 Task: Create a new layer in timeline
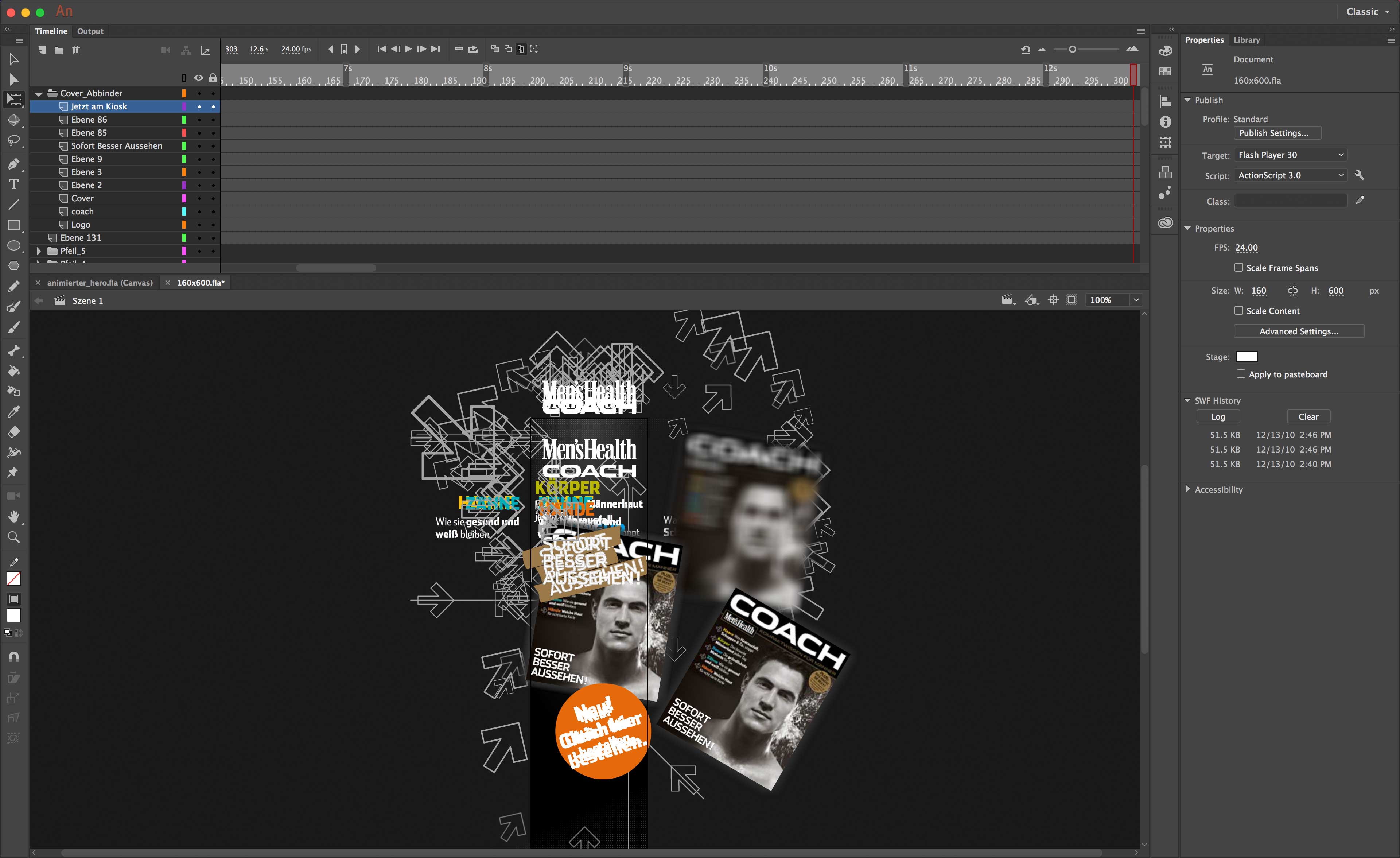(x=43, y=50)
